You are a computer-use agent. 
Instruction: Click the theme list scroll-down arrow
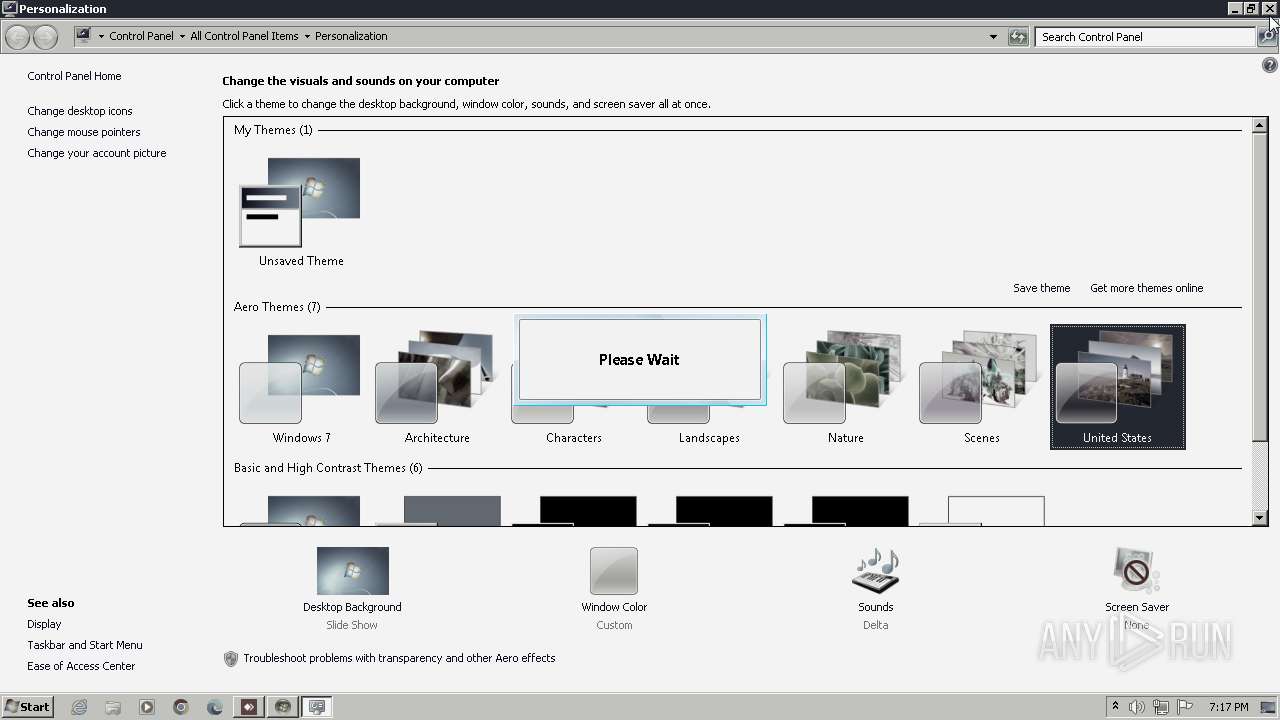[1260, 518]
